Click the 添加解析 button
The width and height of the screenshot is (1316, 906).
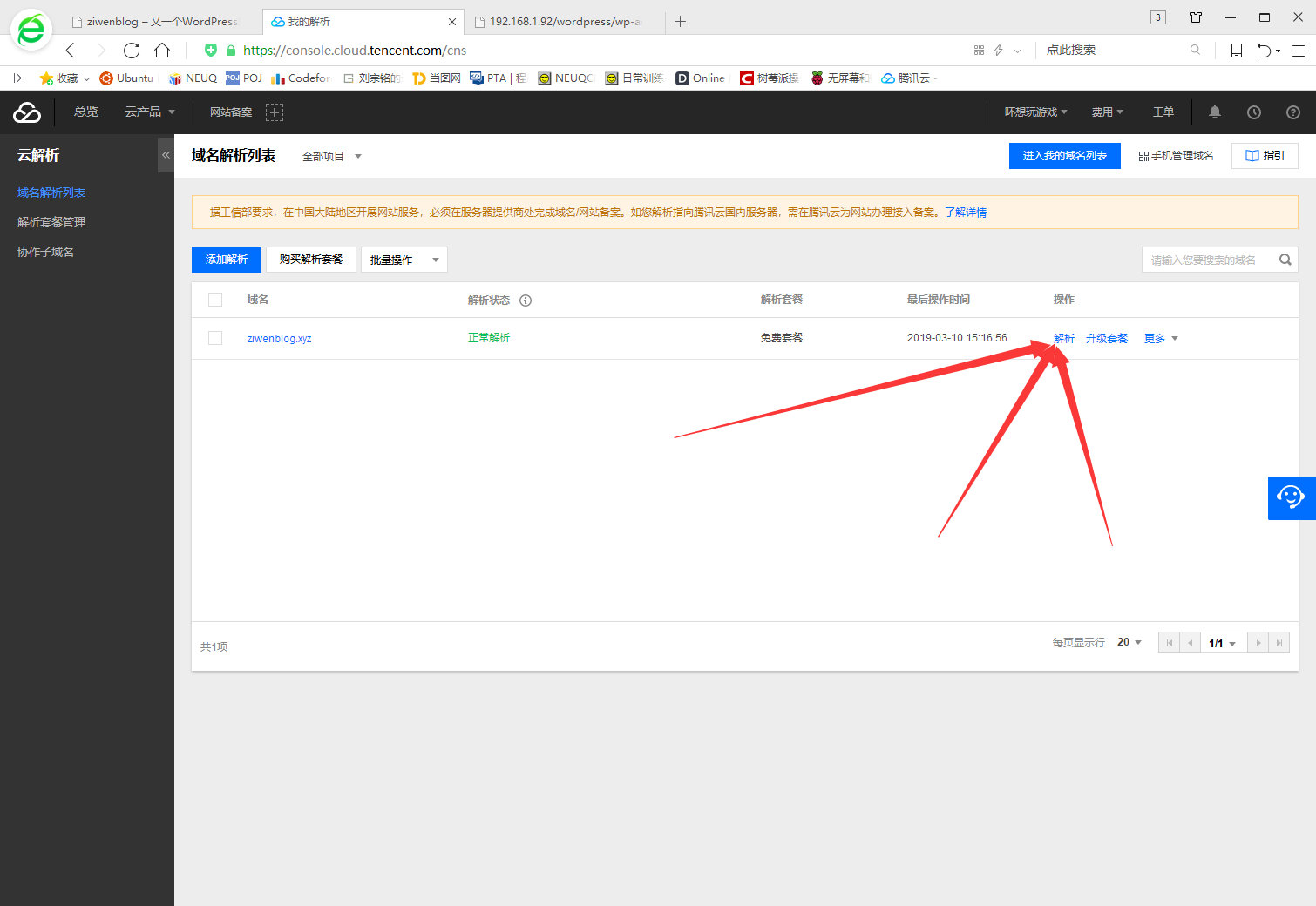click(227, 260)
